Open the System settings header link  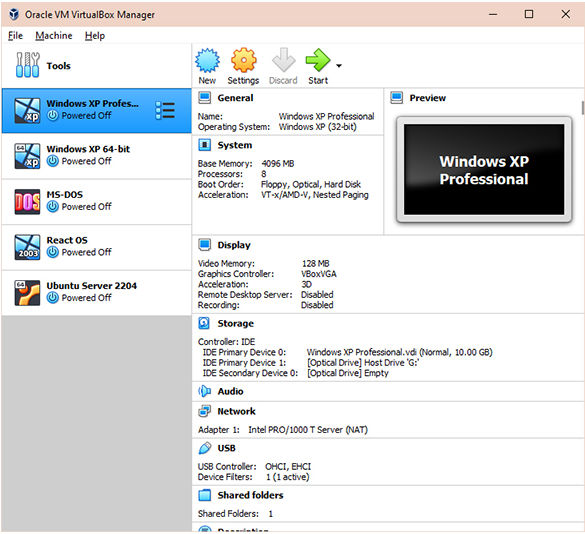point(235,145)
